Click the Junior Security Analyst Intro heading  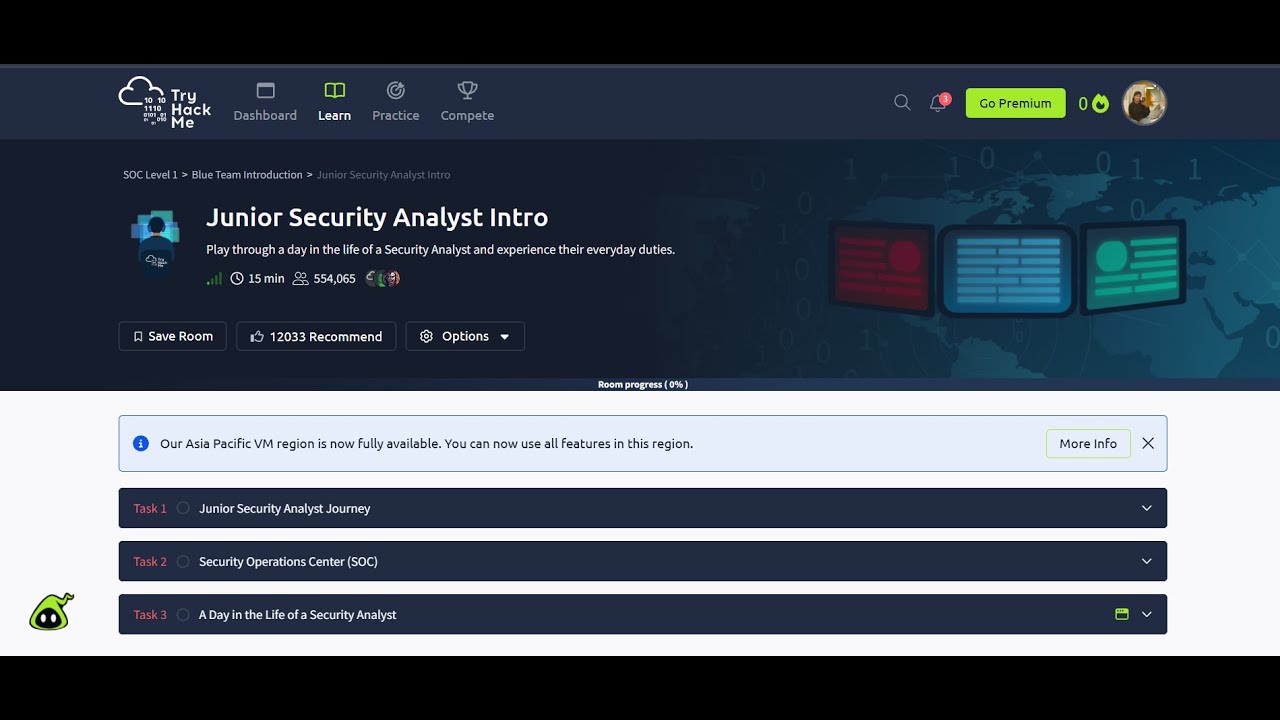point(377,217)
